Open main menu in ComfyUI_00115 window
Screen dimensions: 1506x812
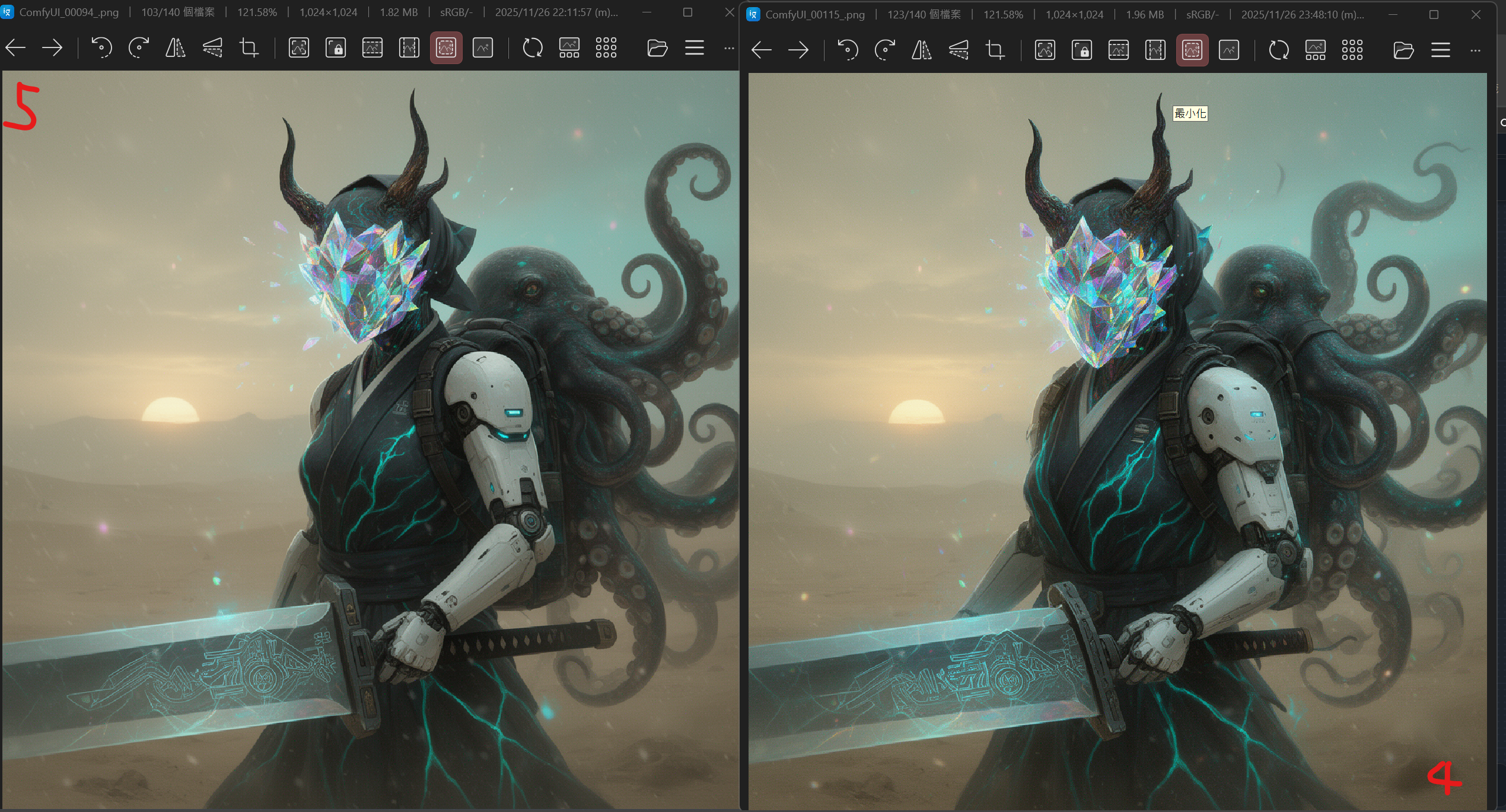(x=1441, y=50)
